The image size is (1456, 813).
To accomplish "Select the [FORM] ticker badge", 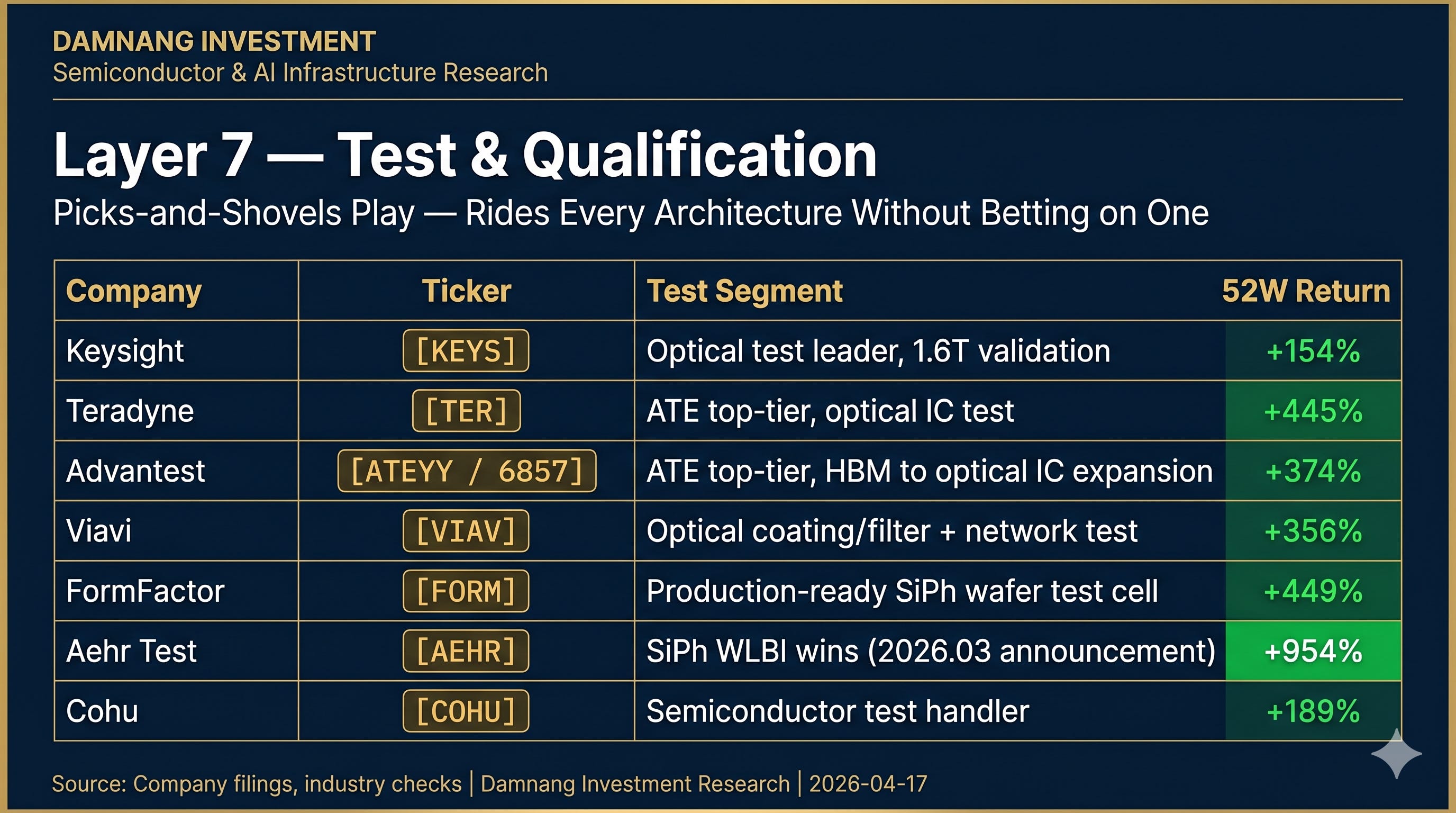I will point(466,591).
